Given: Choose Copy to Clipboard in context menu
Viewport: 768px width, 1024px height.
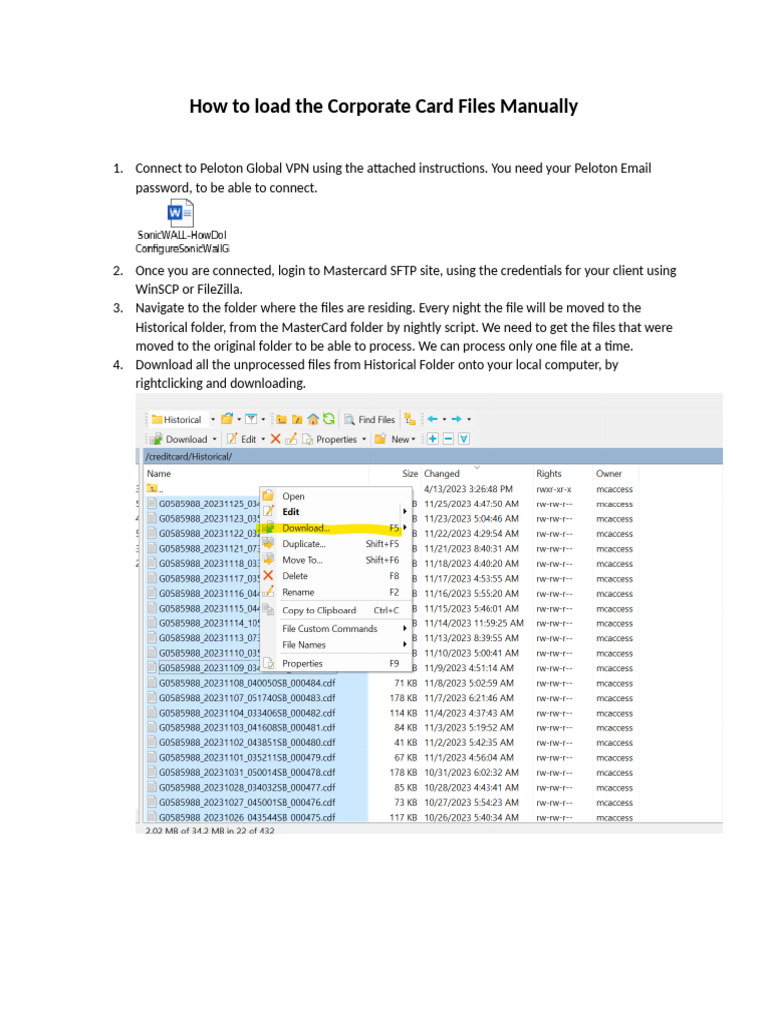Looking at the screenshot, I should [336, 611].
